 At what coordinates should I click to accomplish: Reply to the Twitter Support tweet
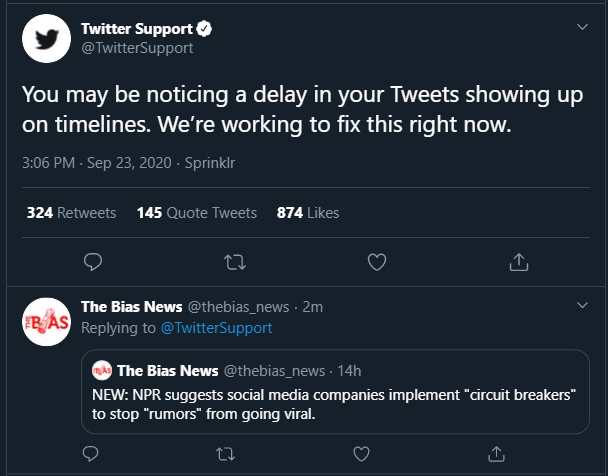[93, 262]
